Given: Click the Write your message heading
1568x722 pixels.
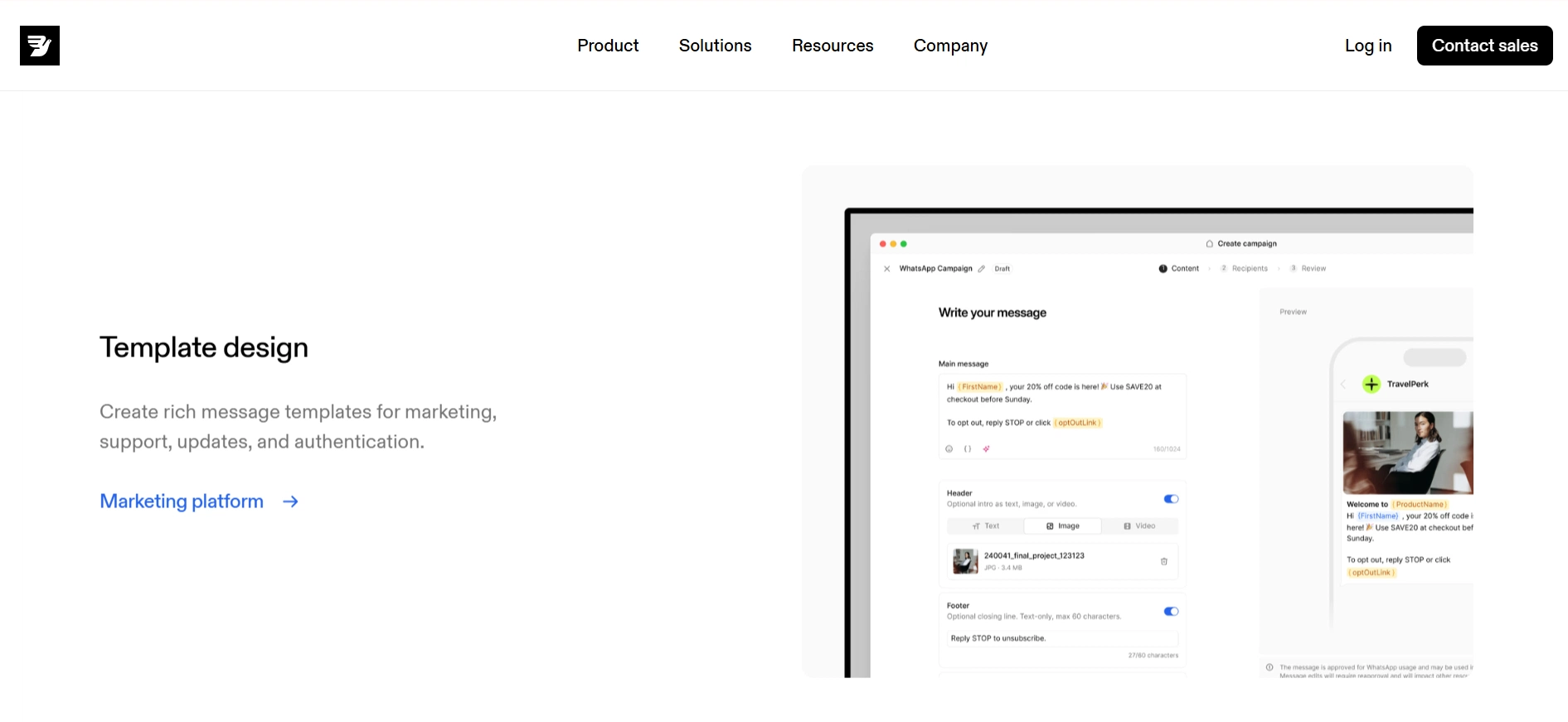Looking at the screenshot, I should pyautogui.click(x=993, y=313).
